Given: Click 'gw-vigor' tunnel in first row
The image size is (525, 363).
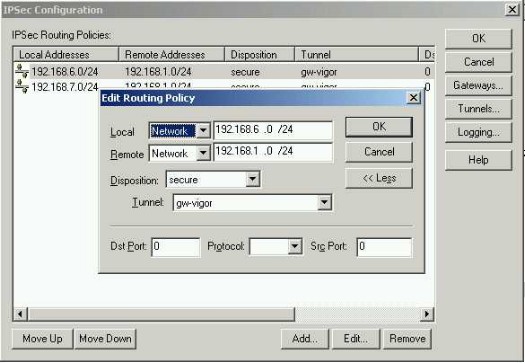Looking at the screenshot, I should (319, 72).
